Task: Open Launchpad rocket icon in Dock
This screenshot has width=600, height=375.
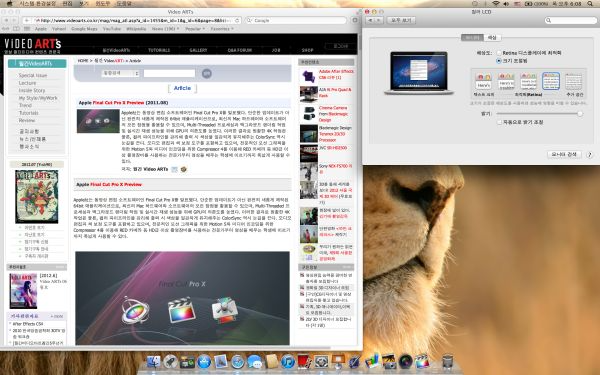Action: tap(170, 361)
